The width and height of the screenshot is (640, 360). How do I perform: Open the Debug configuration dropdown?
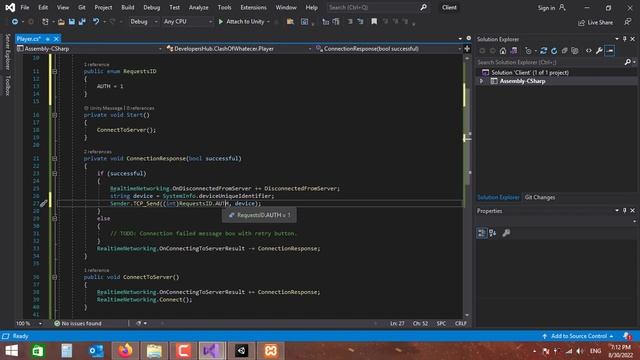coord(144,22)
